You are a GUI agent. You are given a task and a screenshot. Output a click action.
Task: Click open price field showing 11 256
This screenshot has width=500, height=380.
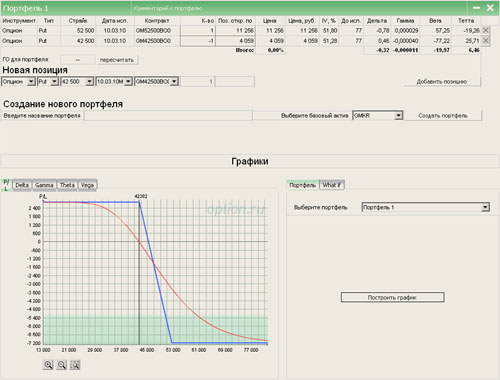click(x=236, y=31)
